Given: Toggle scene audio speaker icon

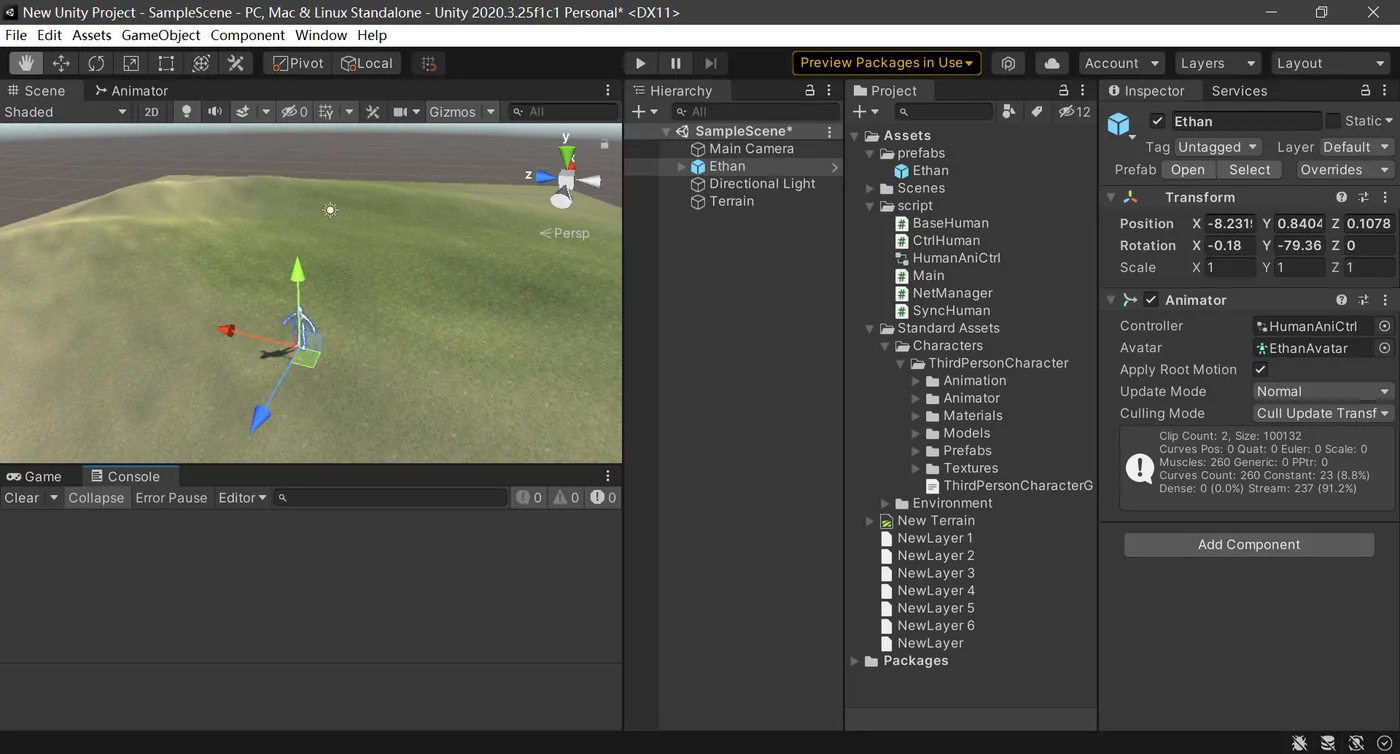Looking at the screenshot, I should click(x=214, y=112).
